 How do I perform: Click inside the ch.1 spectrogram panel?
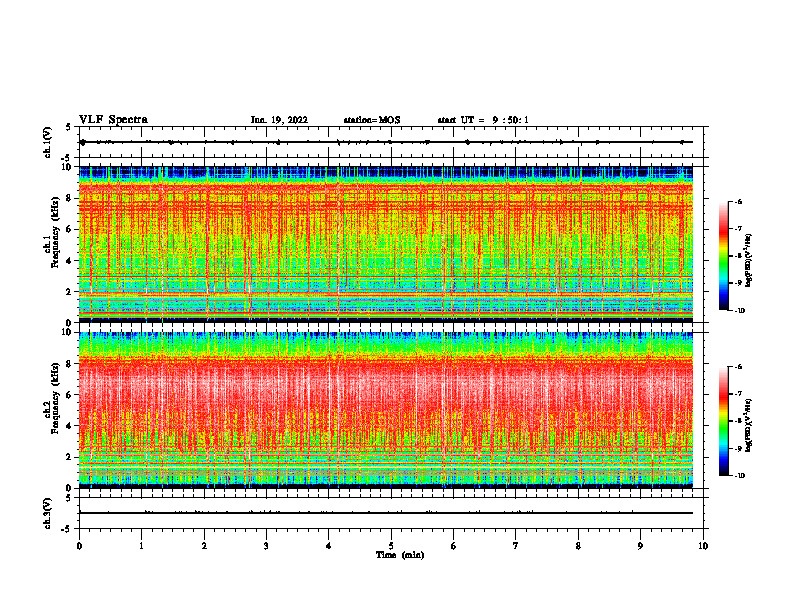(386, 244)
